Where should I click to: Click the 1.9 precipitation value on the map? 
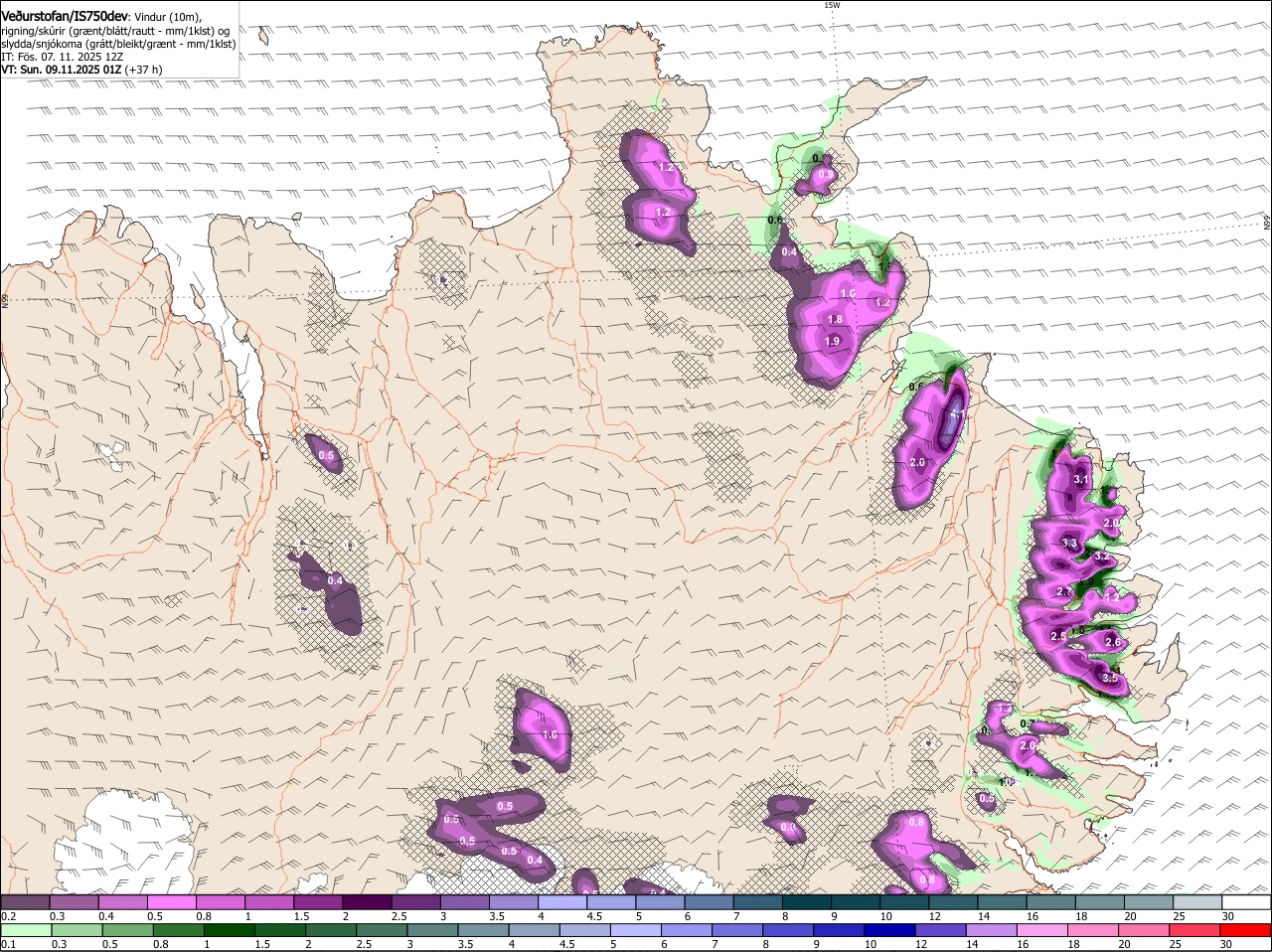[x=833, y=341]
